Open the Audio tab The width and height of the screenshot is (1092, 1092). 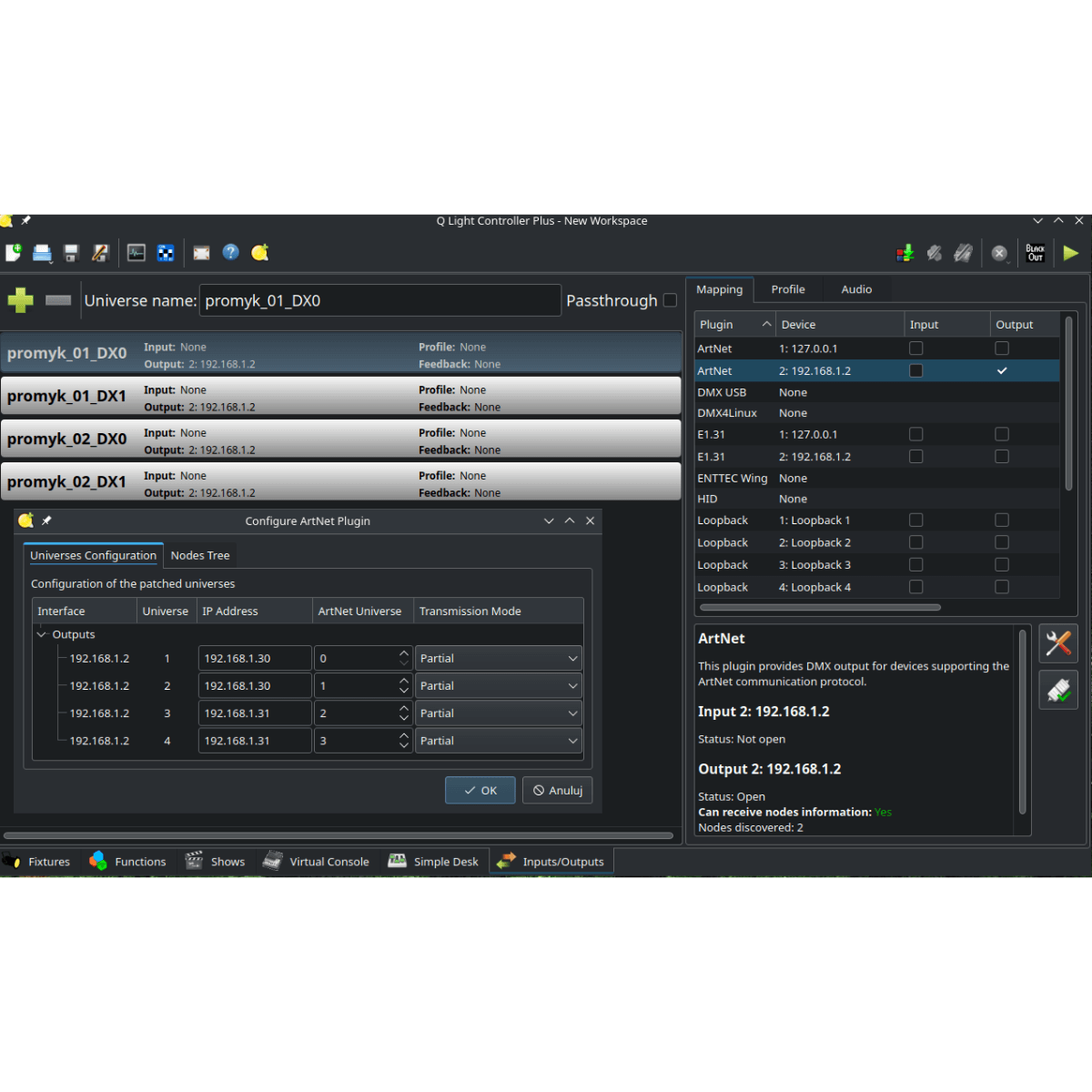[x=855, y=289]
